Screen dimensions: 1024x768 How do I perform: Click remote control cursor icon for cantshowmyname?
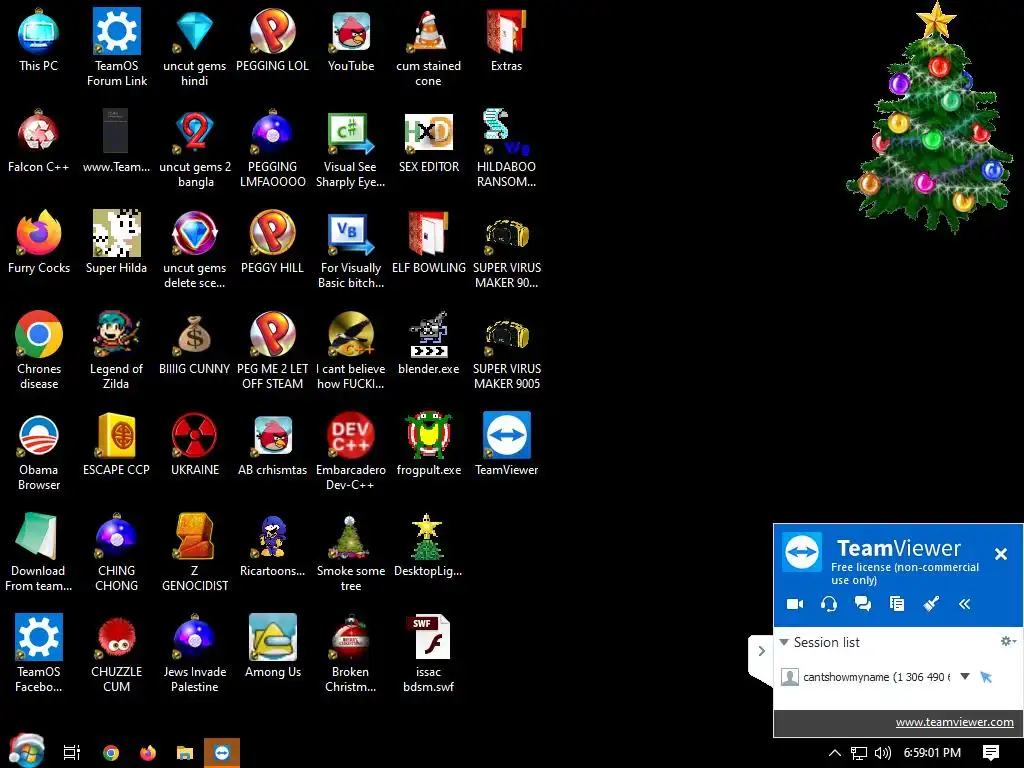tap(986, 677)
